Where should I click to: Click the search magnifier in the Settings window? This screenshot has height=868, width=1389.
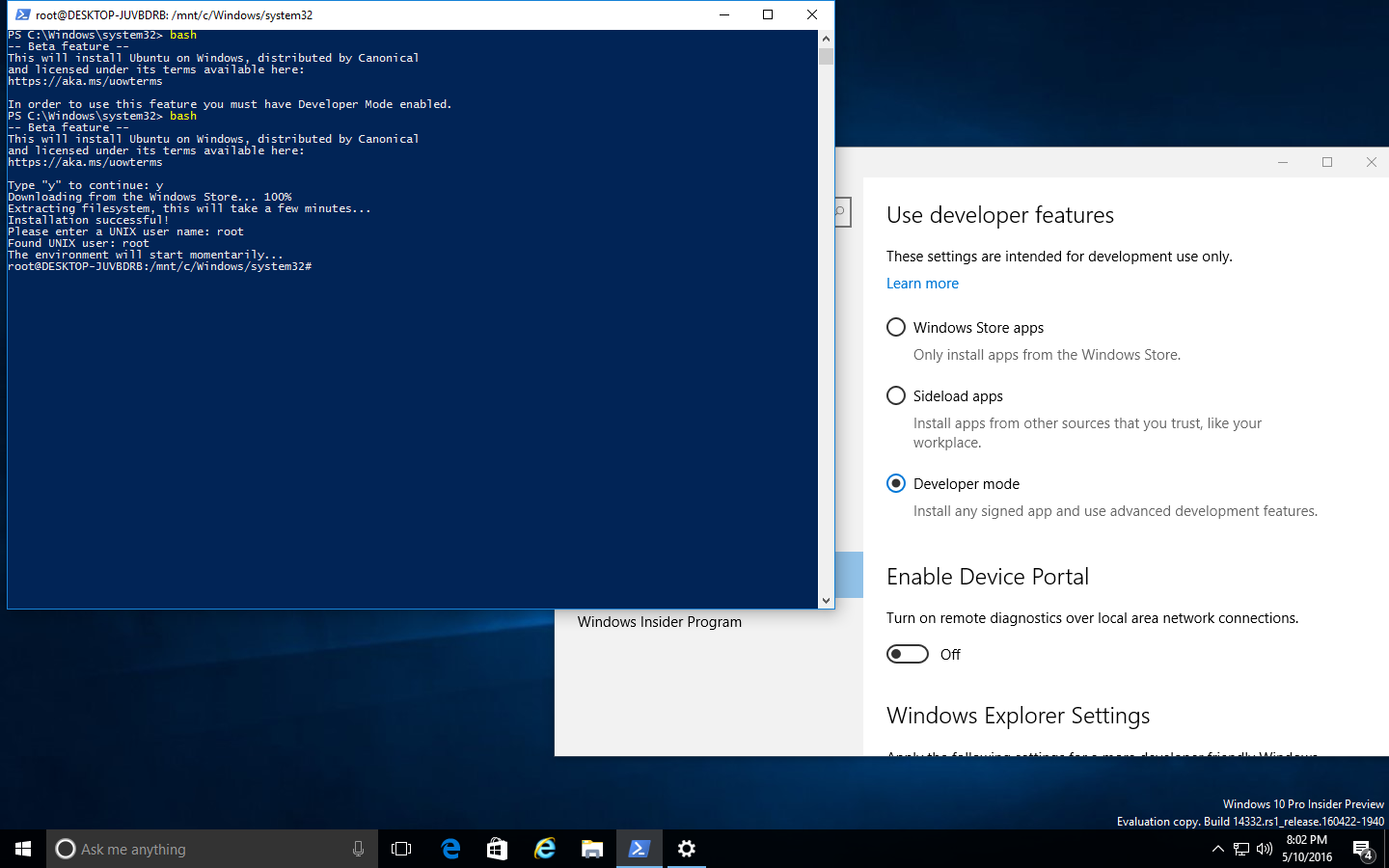coord(838,212)
